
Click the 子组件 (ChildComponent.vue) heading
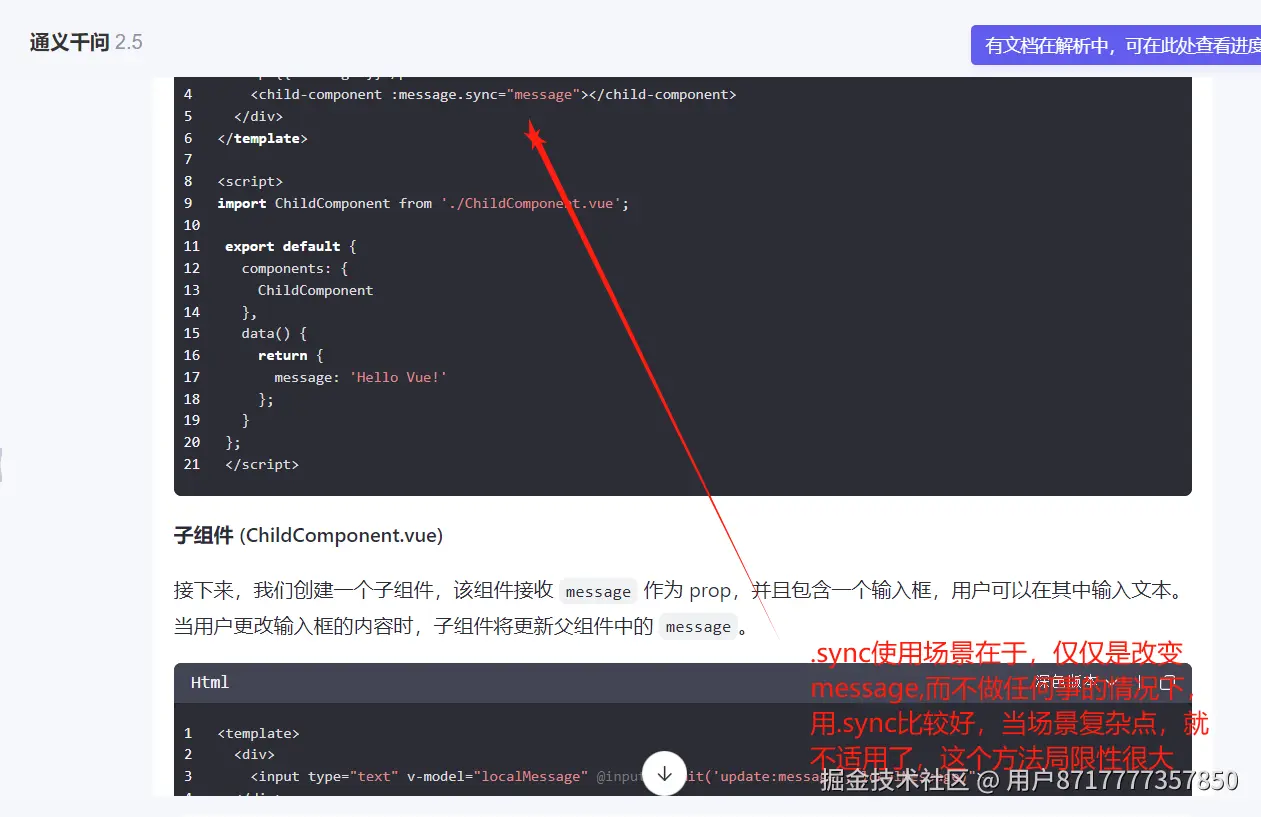(308, 535)
